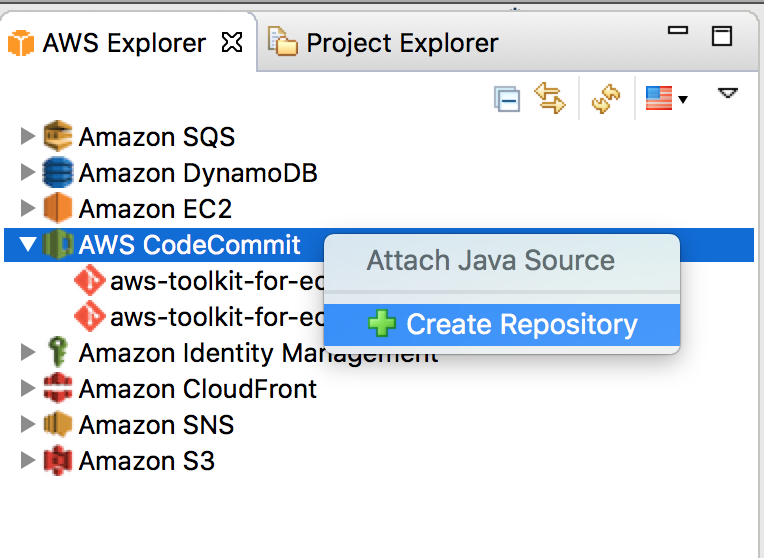Toggle Link with Editor icon

point(549,98)
